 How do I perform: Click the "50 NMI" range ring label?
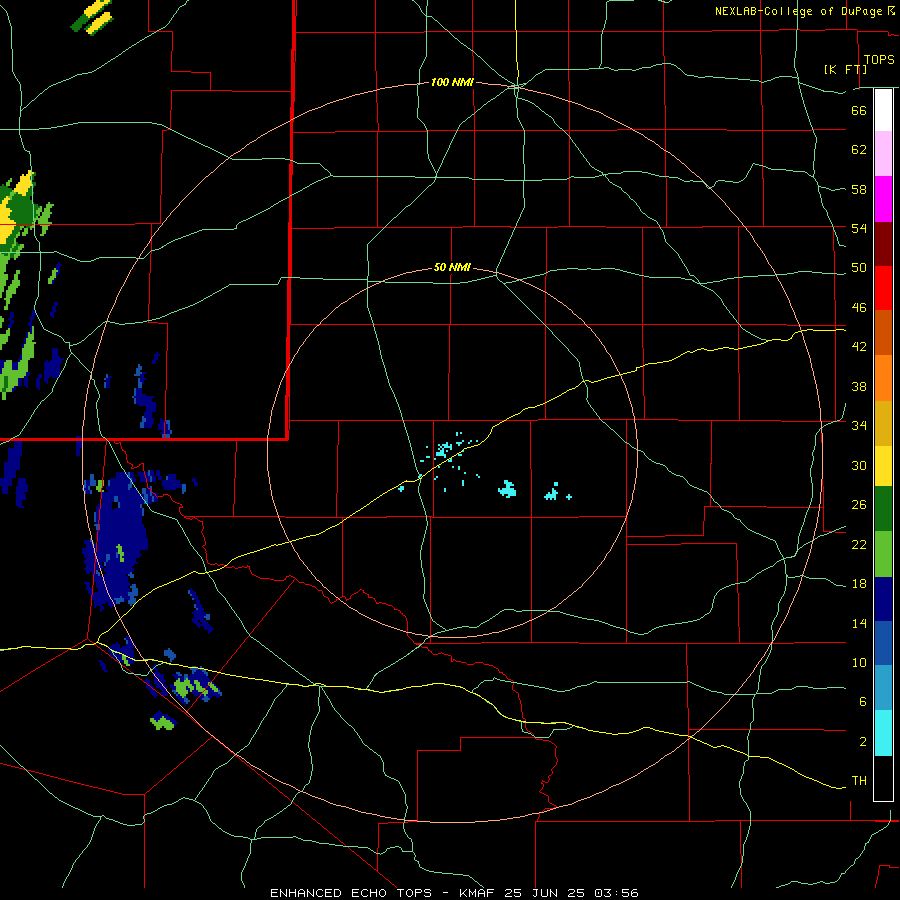(x=452, y=267)
